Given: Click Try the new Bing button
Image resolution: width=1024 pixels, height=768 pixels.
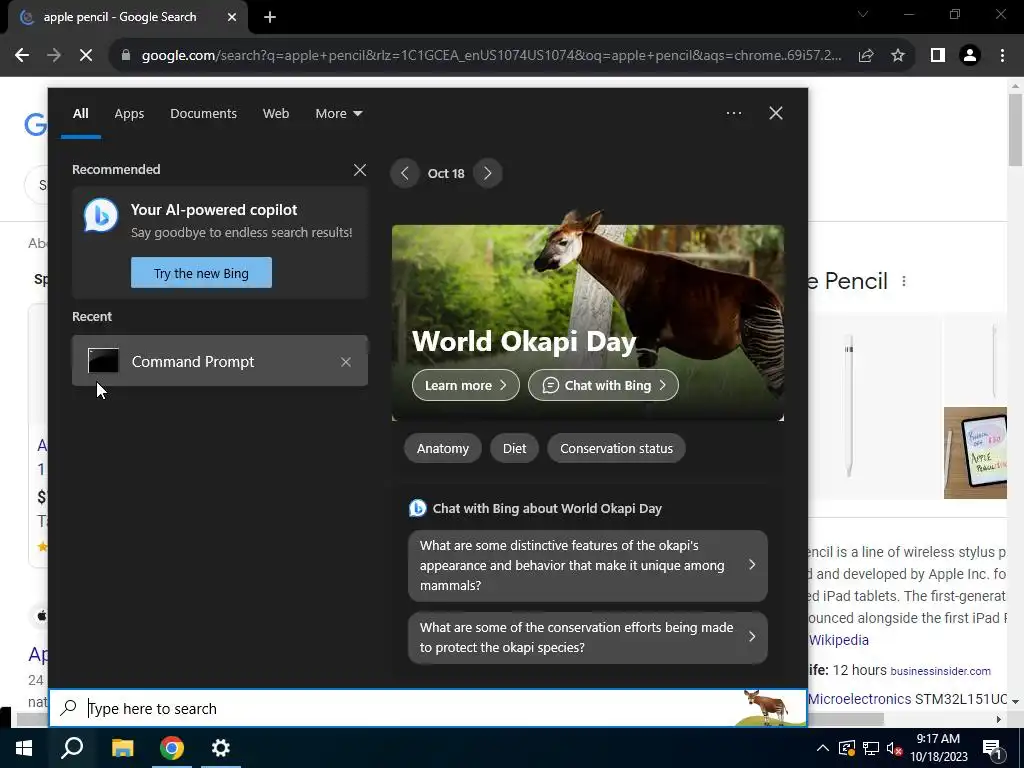Looking at the screenshot, I should coord(201,272).
